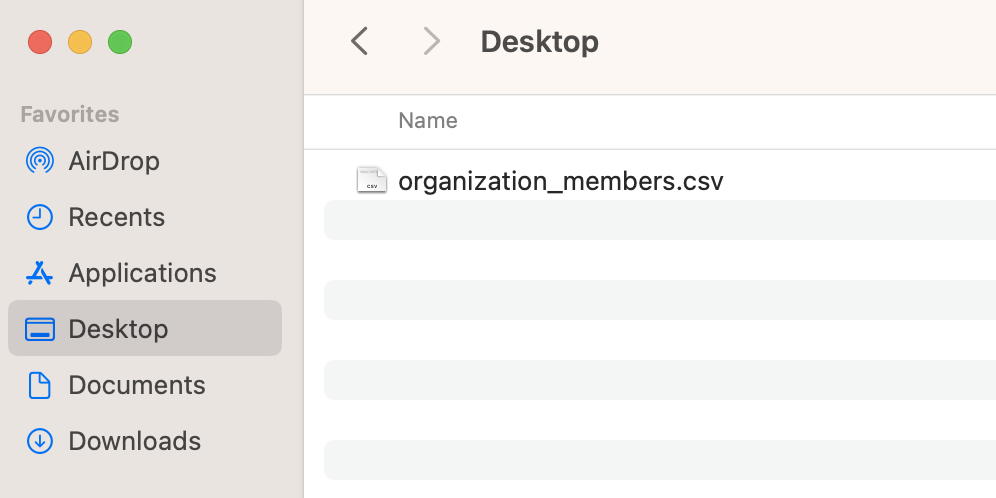Go forward with the right chevron
The image size is (996, 498).
tap(431, 41)
